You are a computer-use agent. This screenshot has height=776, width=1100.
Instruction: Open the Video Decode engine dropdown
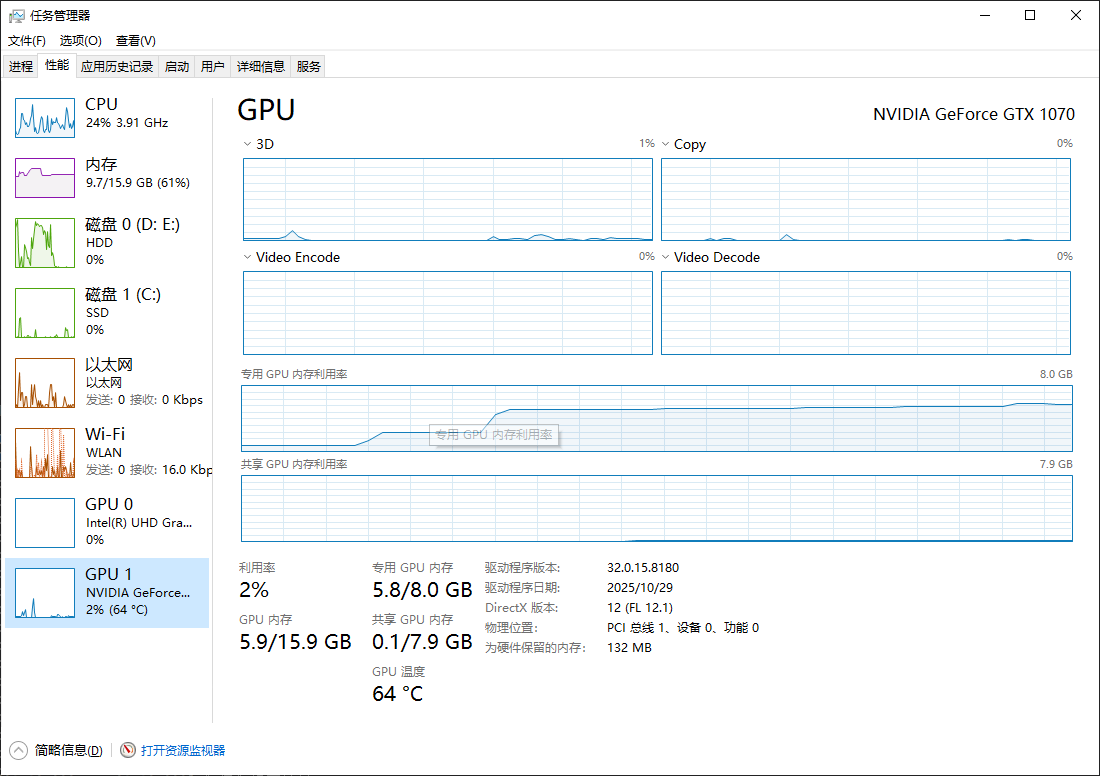(665, 257)
